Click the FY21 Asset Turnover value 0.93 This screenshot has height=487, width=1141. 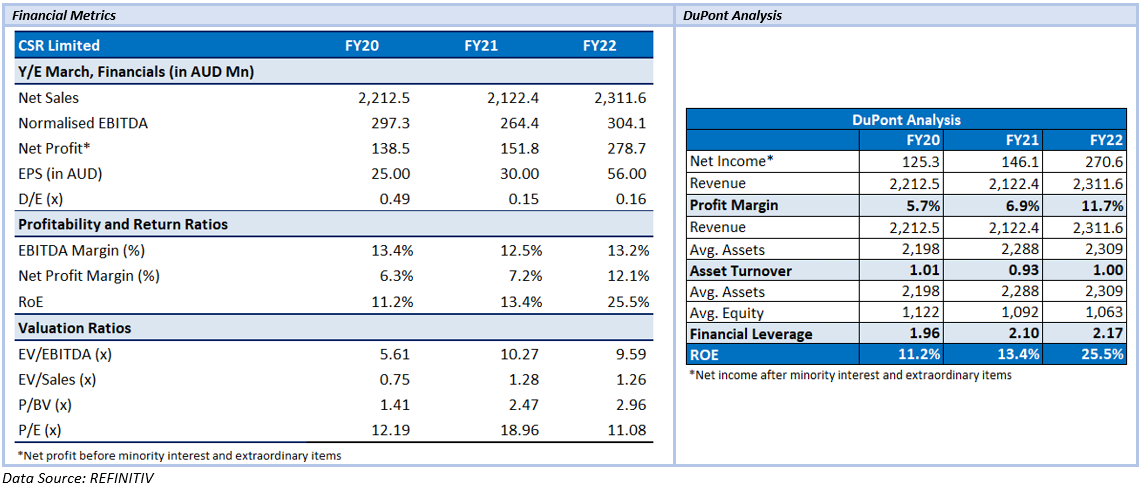[x=1025, y=272]
